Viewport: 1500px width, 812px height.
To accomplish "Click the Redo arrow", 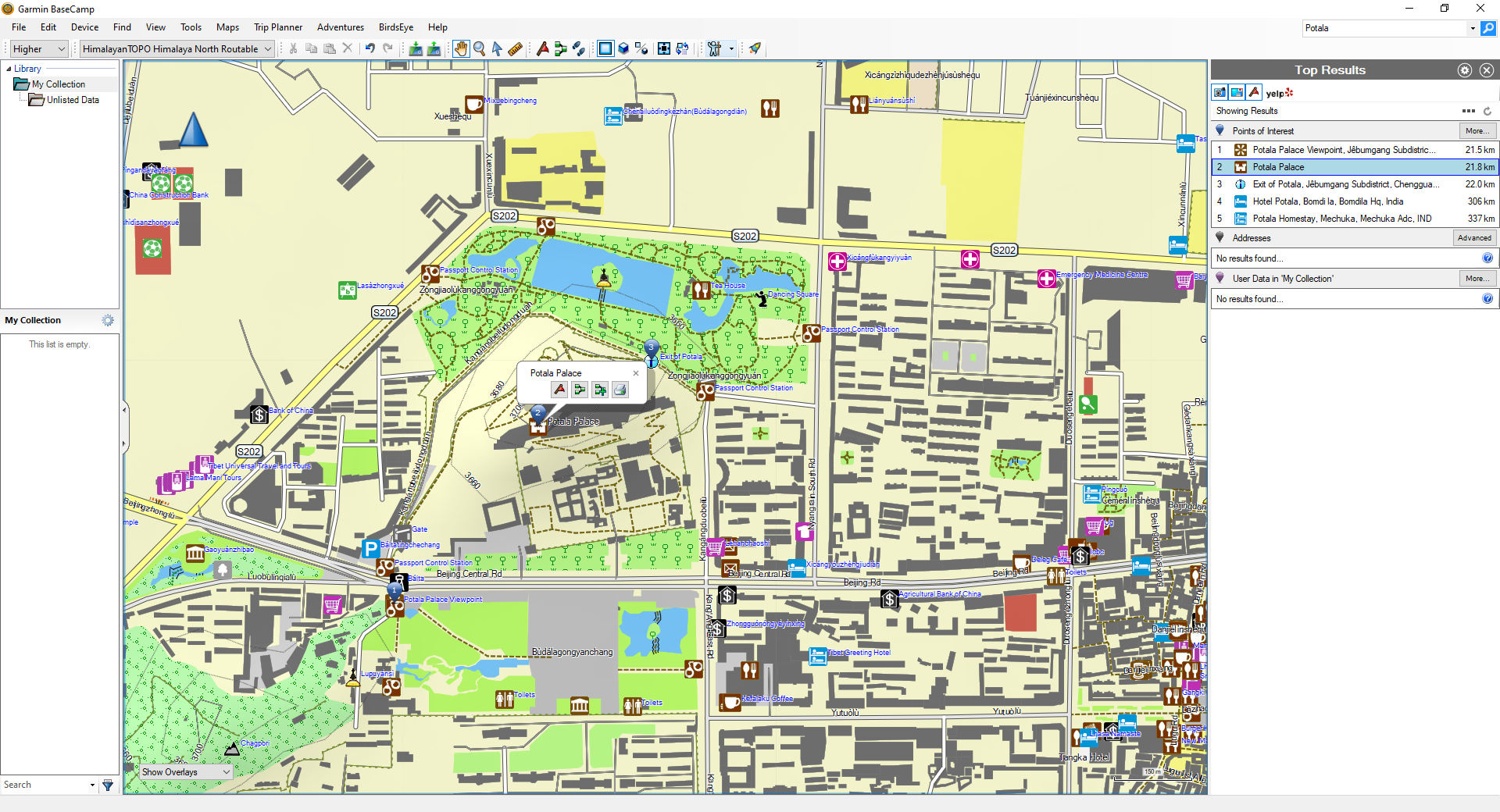I will [x=387, y=48].
